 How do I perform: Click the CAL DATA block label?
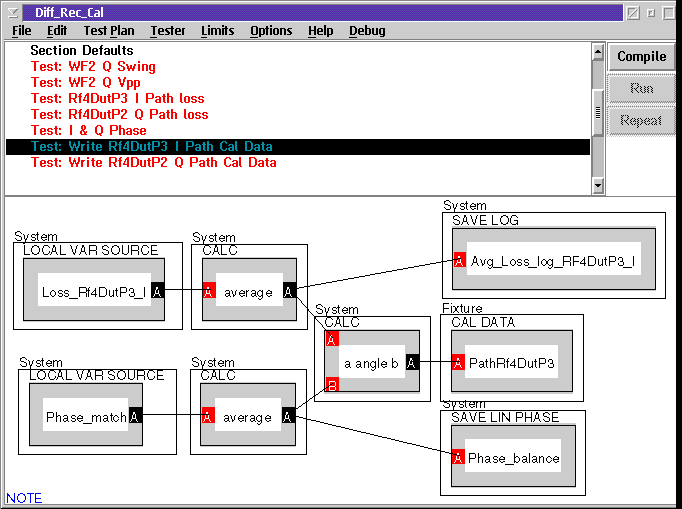(x=483, y=322)
